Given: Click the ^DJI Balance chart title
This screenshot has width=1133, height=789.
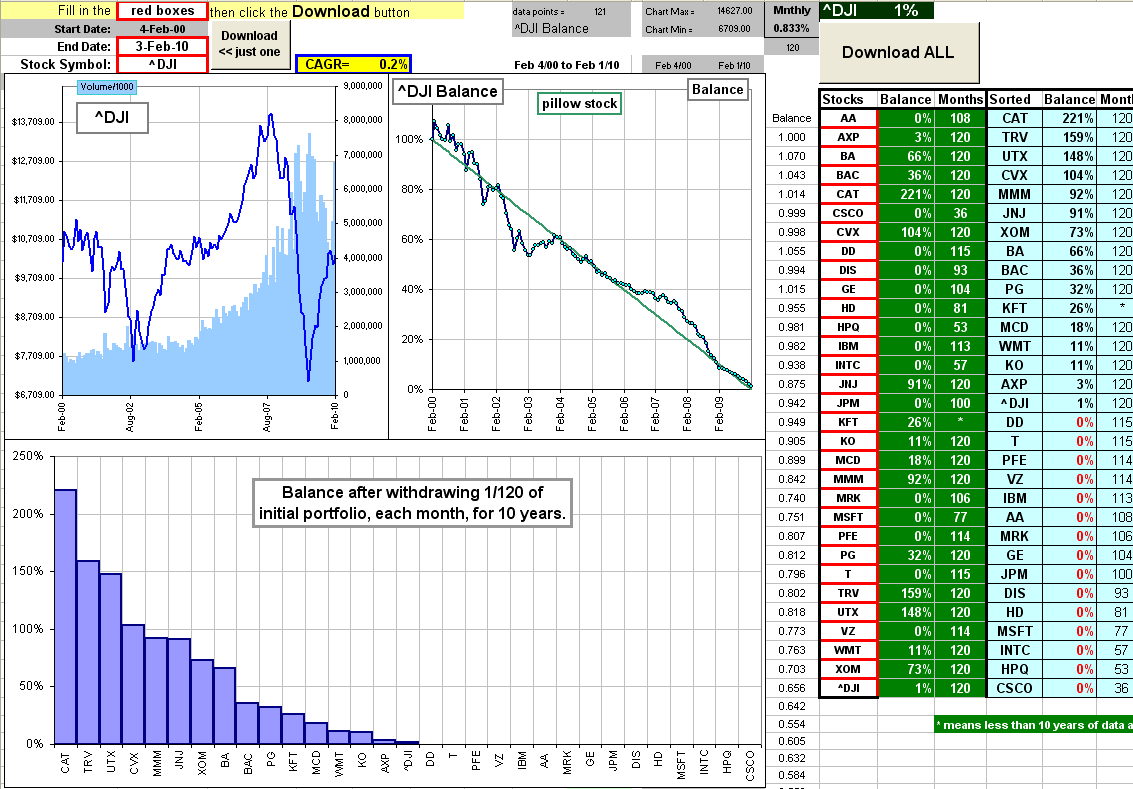Looking at the screenshot, I should click(x=447, y=92).
